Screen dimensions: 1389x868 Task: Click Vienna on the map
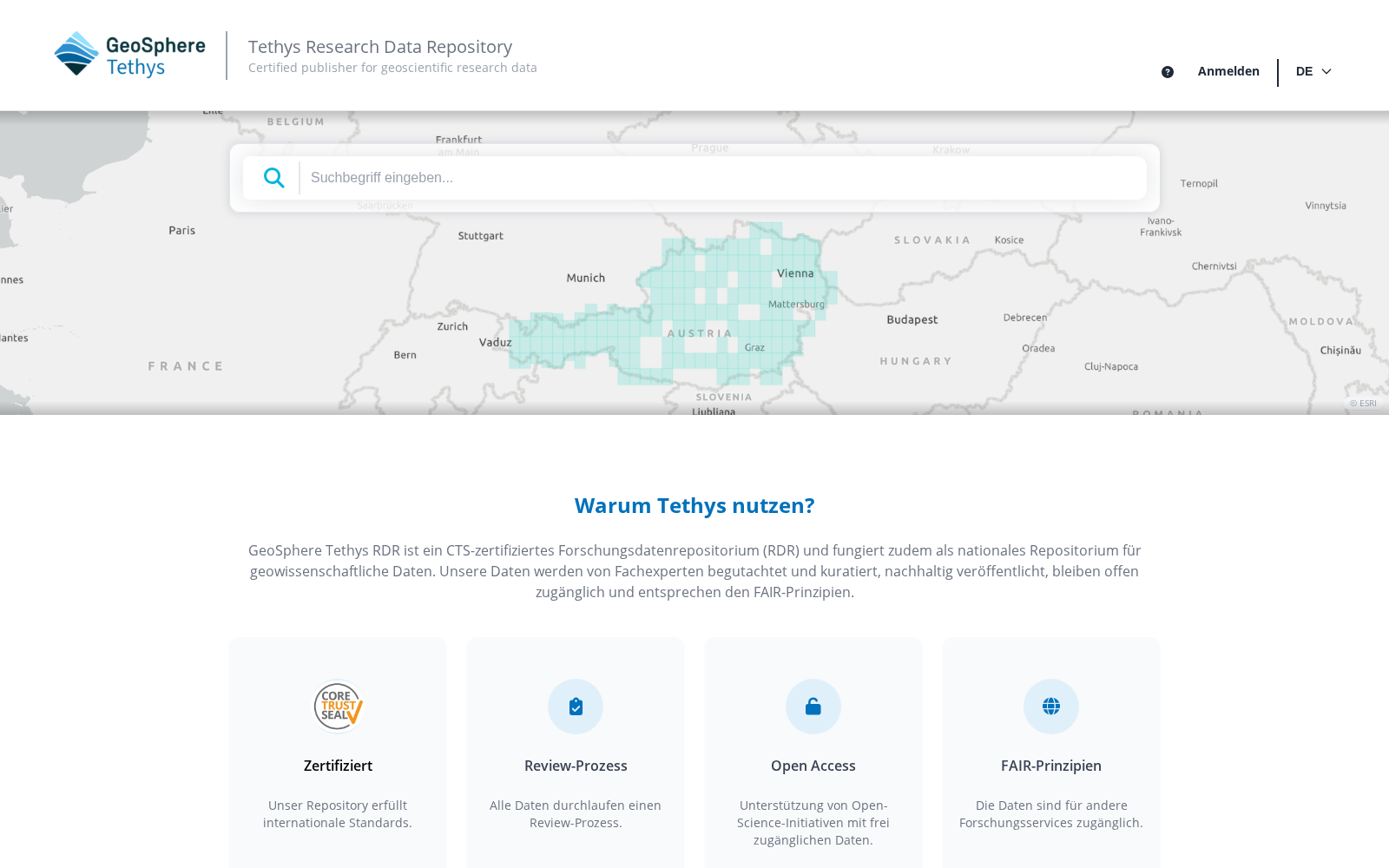795,273
